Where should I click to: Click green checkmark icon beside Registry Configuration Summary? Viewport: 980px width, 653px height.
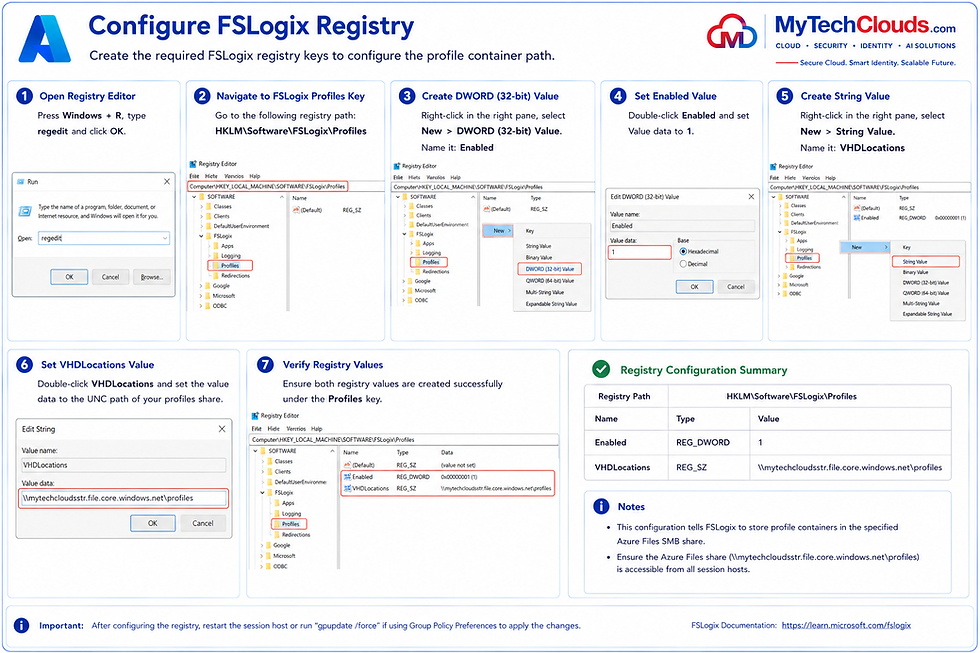(x=601, y=369)
